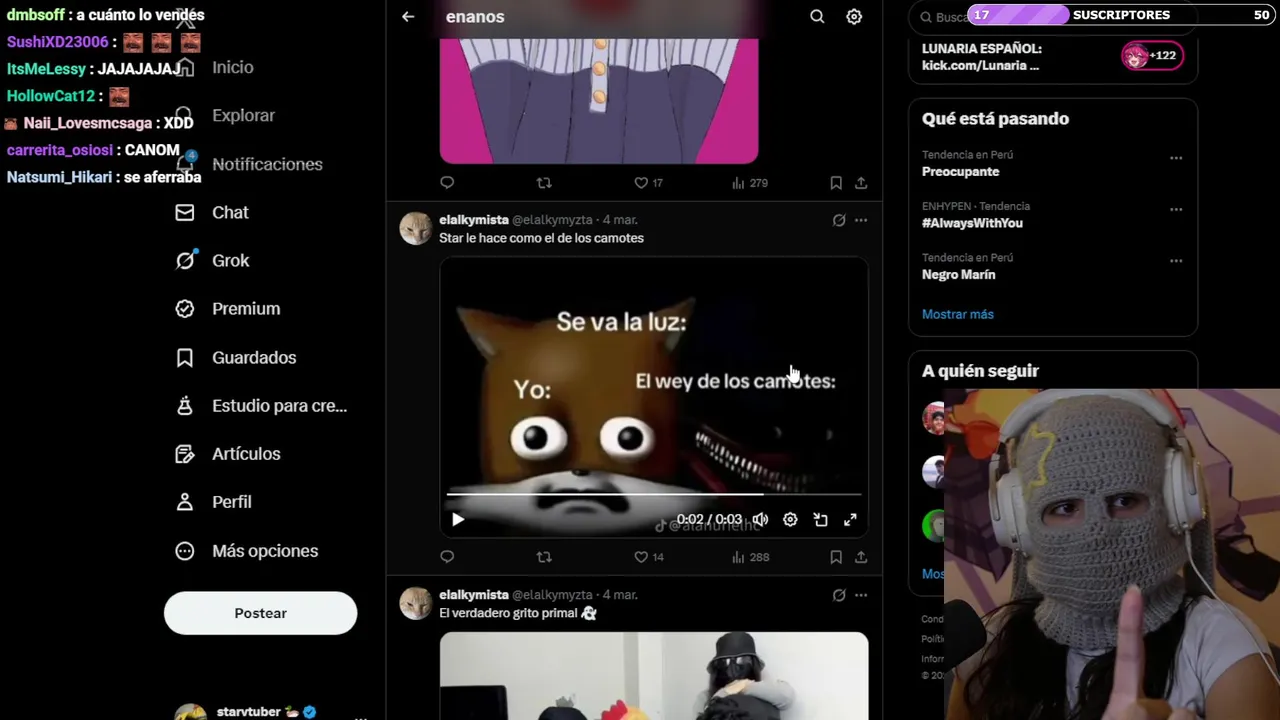1280x720 pixels.
Task: Expand Más opciones in sidebar
Action: pyautogui.click(x=265, y=551)
